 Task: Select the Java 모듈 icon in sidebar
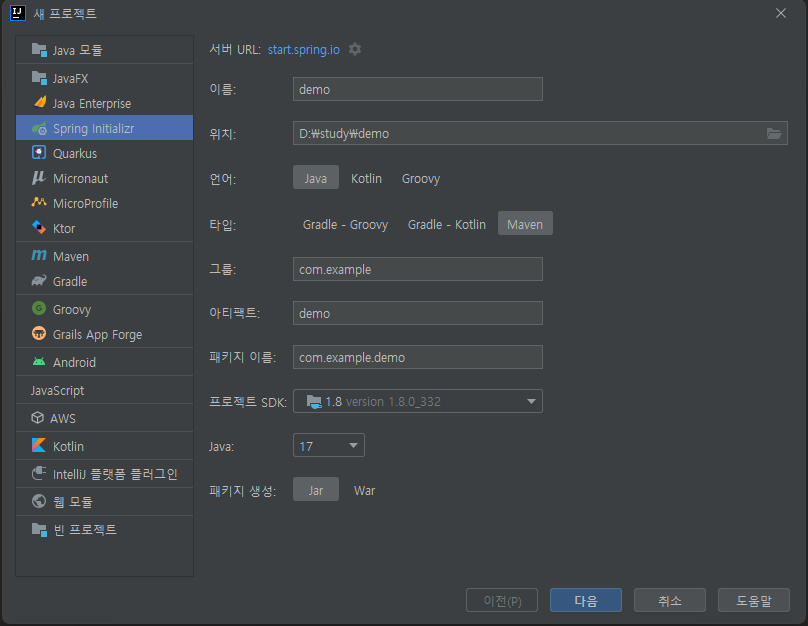pos(39,50)
